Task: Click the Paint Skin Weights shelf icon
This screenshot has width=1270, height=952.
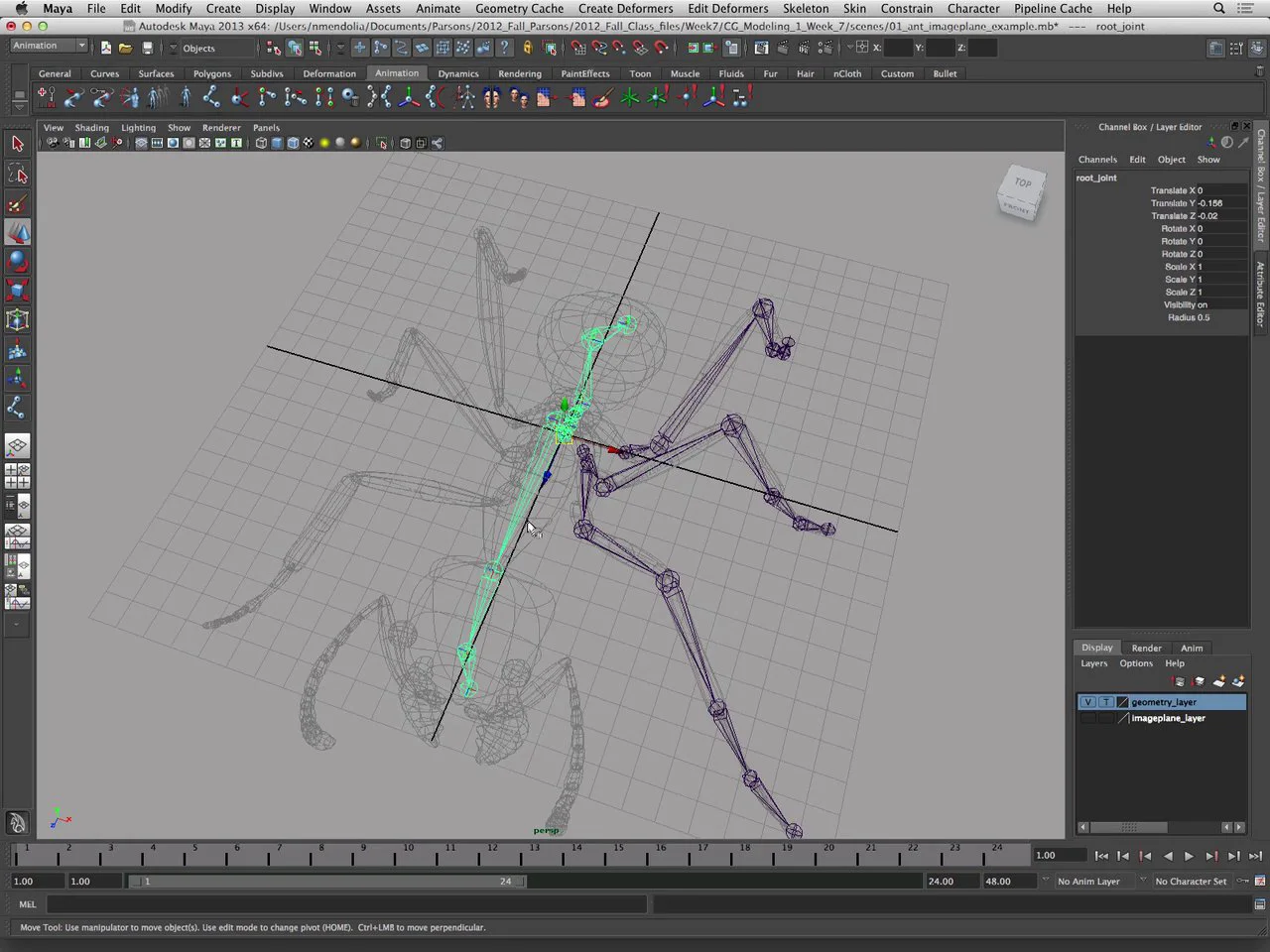Action: click(x=602, y=97)
